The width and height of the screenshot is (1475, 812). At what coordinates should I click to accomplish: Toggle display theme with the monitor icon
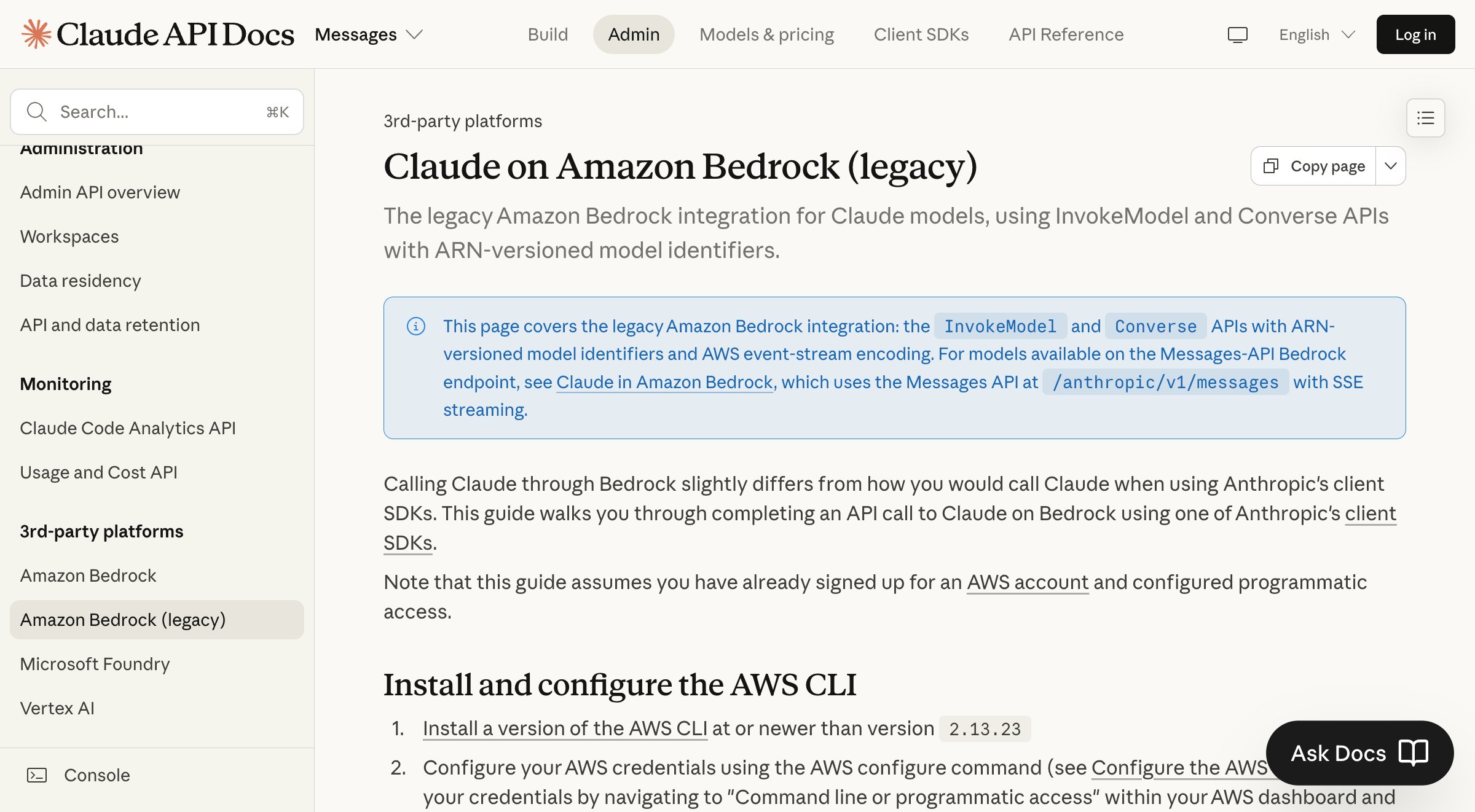[1237, 34]
